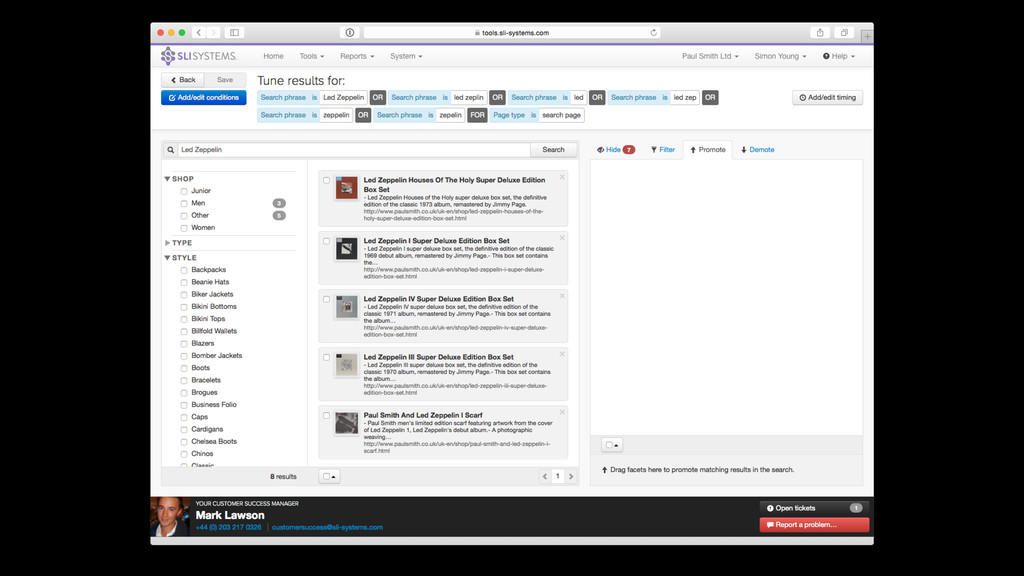Click the customersuccess email link

click(x=327, y=527)
